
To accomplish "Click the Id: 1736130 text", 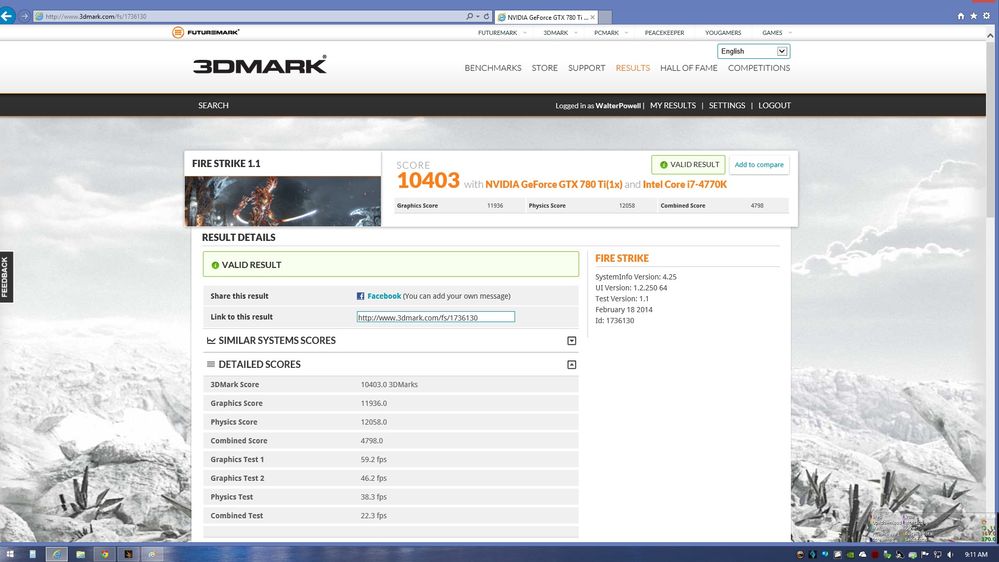I will pos(615,321).
